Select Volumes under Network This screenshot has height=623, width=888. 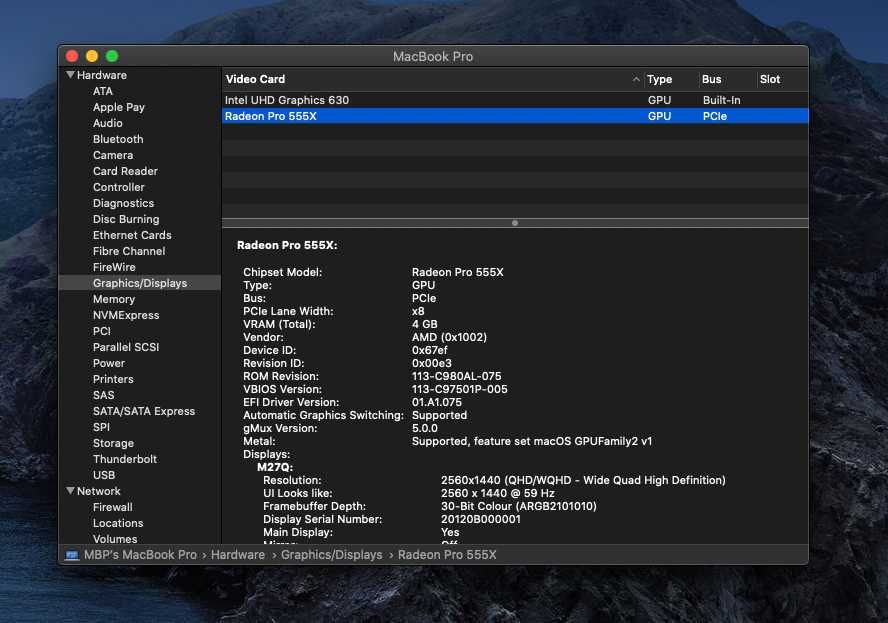pos(115,539)
